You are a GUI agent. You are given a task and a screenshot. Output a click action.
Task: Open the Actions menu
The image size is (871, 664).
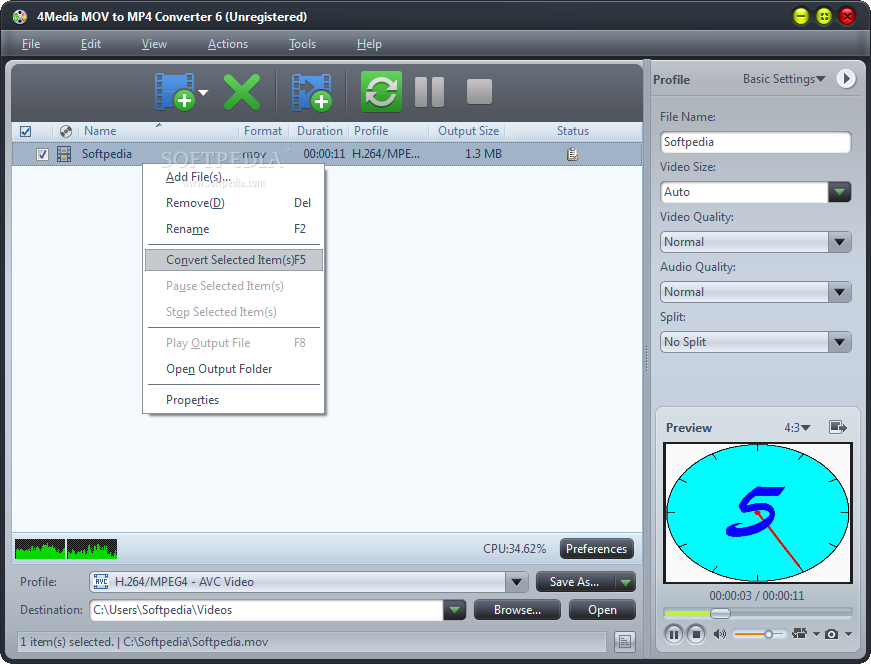coord(228,44)
